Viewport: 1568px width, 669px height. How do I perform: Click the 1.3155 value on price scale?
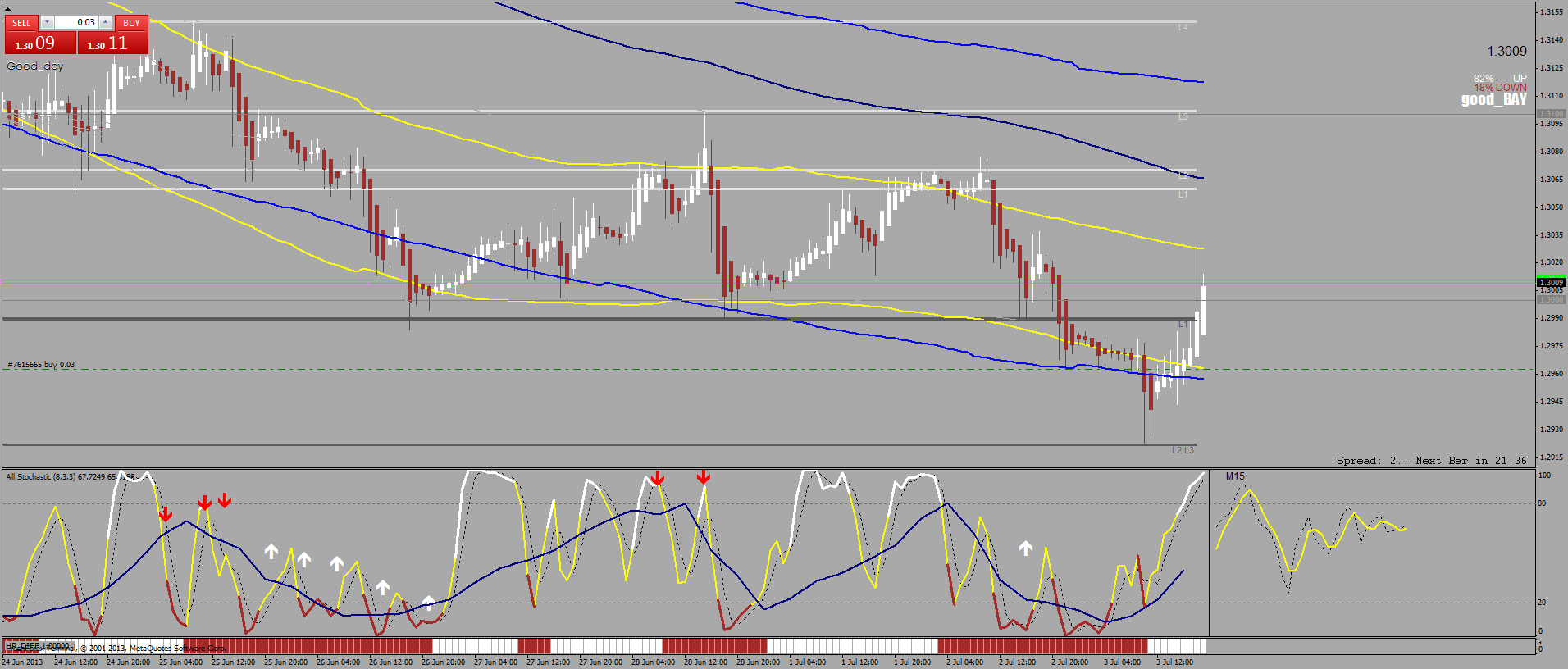point(1551,12)
